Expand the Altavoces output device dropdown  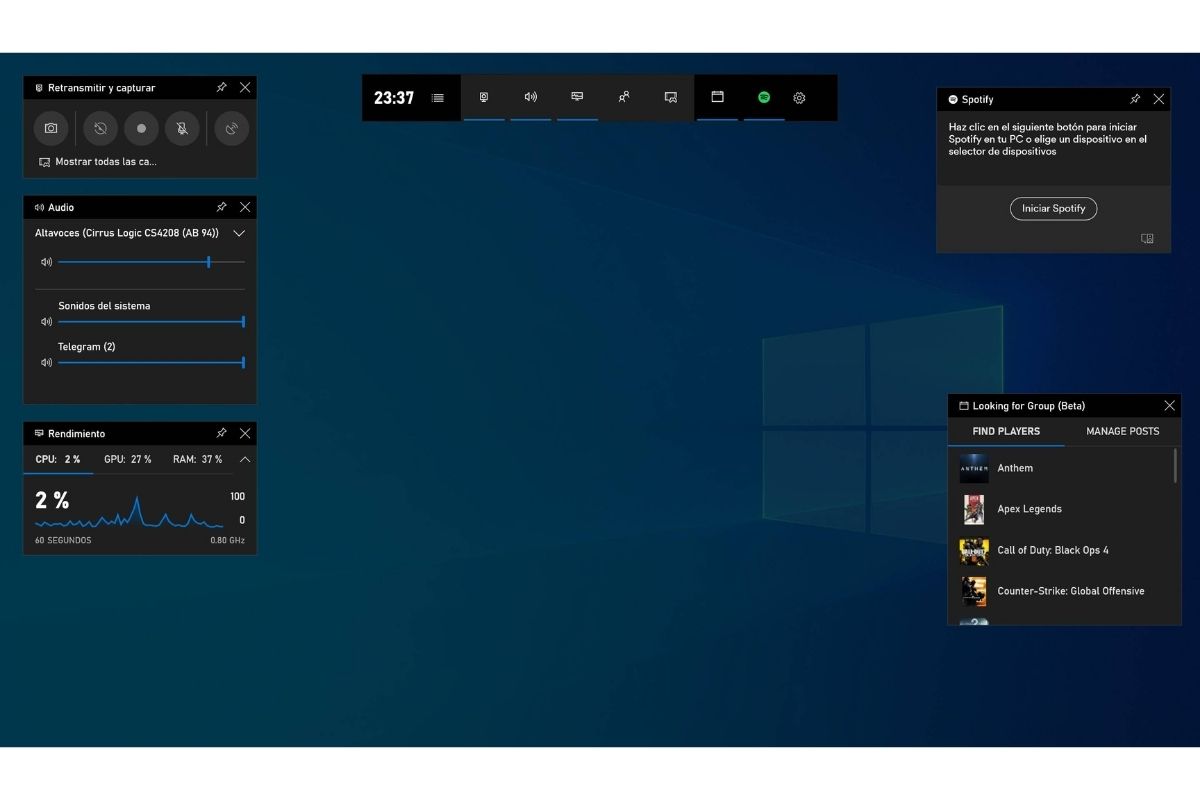click(x=239, y=233)
